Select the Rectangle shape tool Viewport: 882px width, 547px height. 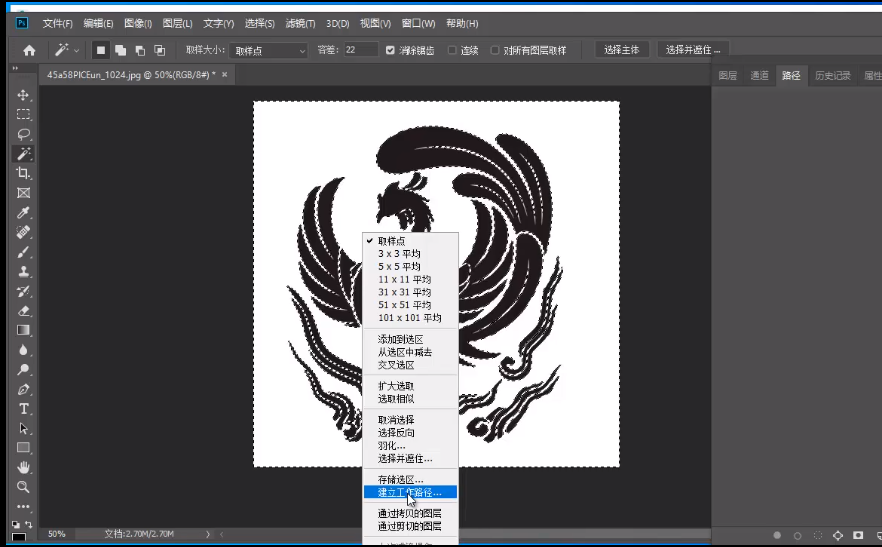(x=23, y=448)
